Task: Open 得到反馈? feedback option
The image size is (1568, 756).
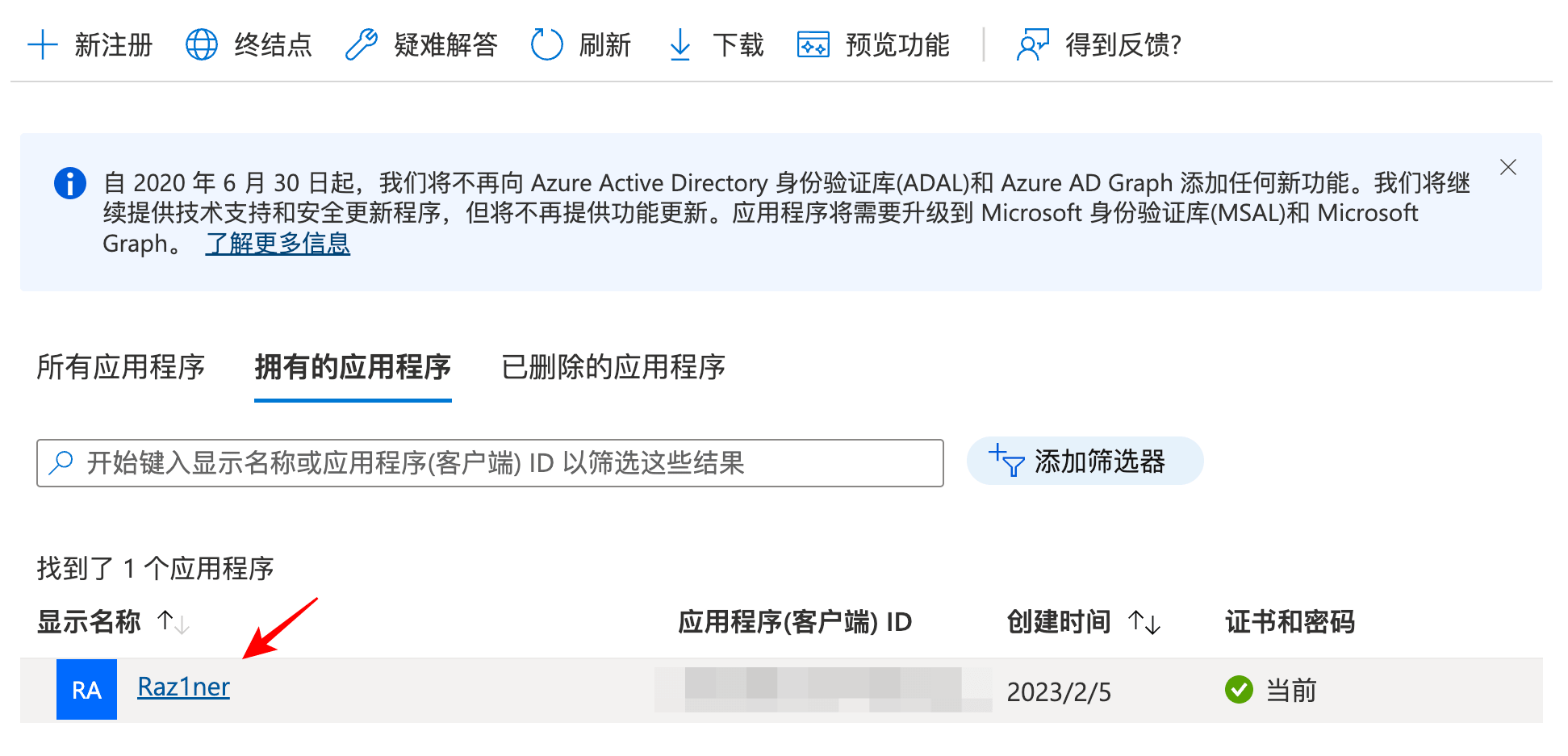Action: tap(1123, 44)
